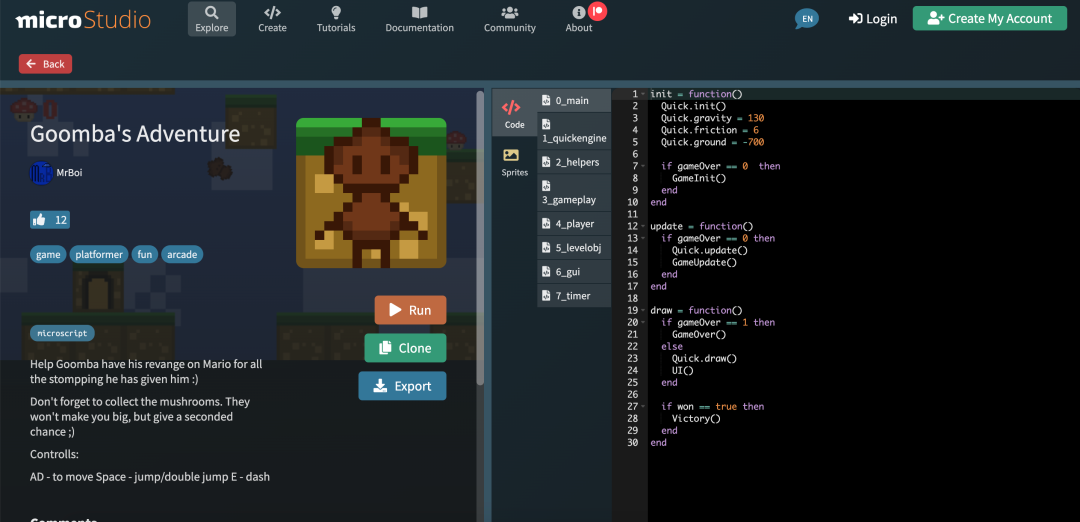Click the Sprites picture icon
1080x522 pixels.
click(510, 155)
